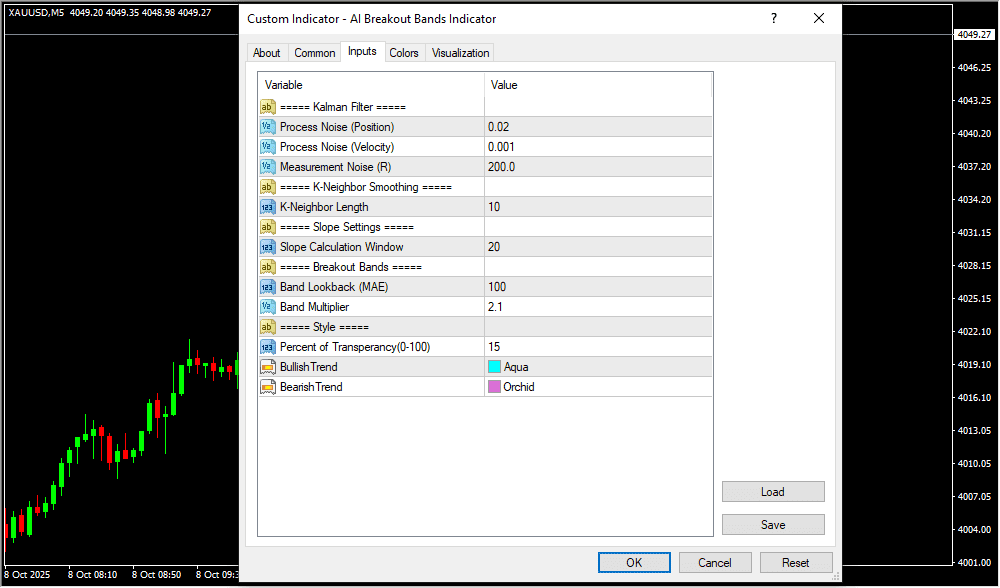Click the help question mark in title bar
Viewport: 1000px width, 588px height.
click(773, 19)
